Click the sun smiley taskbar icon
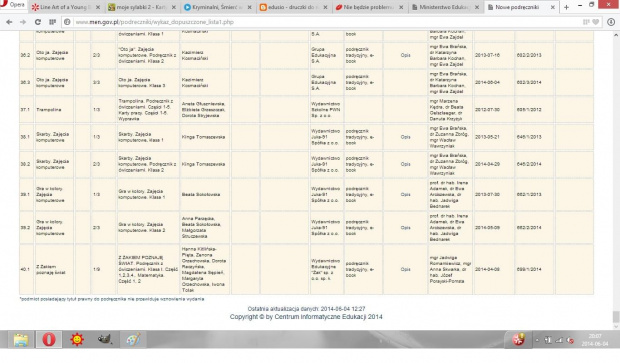The height and width of the screenshot is (363, 620). 77,339
